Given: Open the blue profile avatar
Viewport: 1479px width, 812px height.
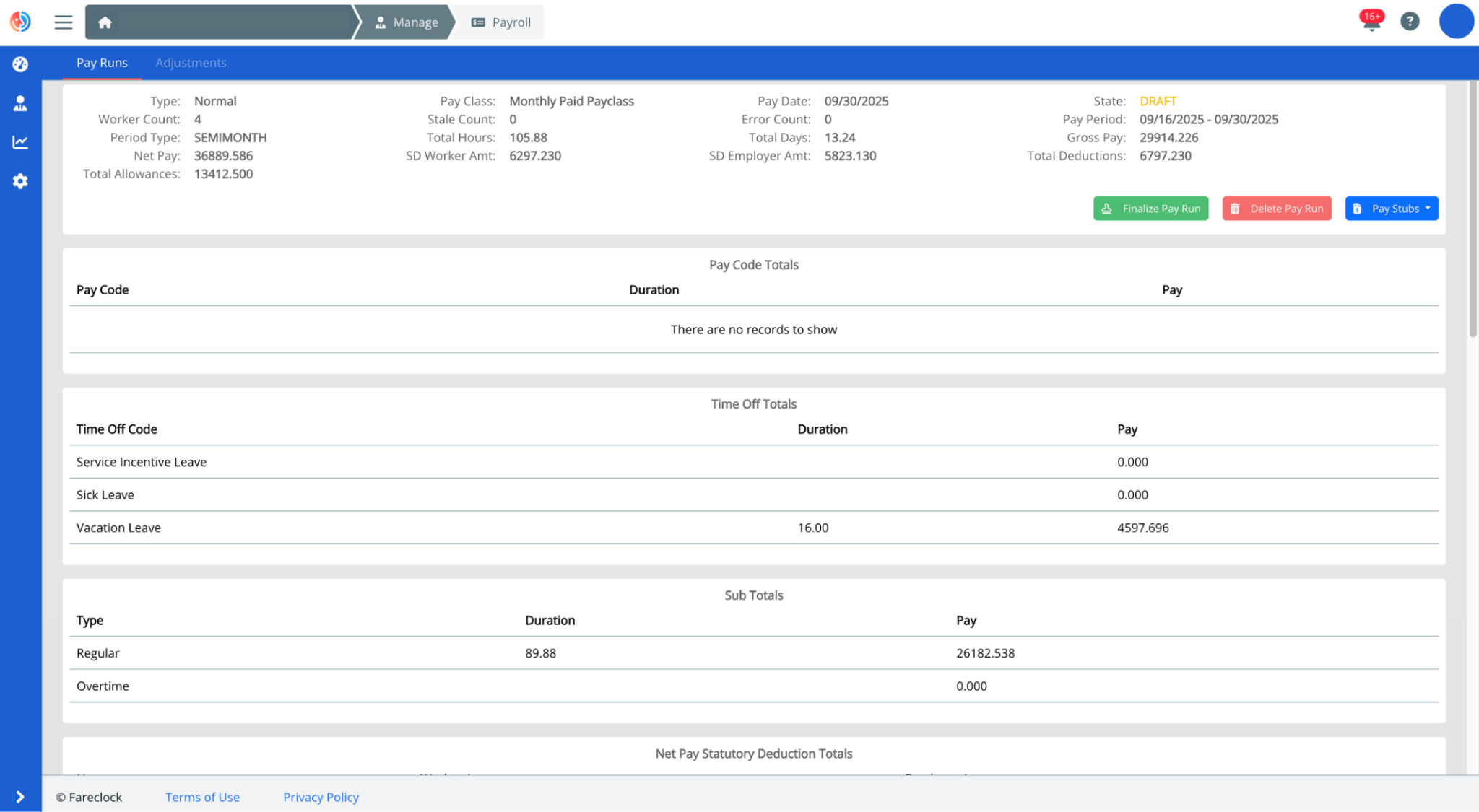Looking at the screenshot, I should point(1457,22).
